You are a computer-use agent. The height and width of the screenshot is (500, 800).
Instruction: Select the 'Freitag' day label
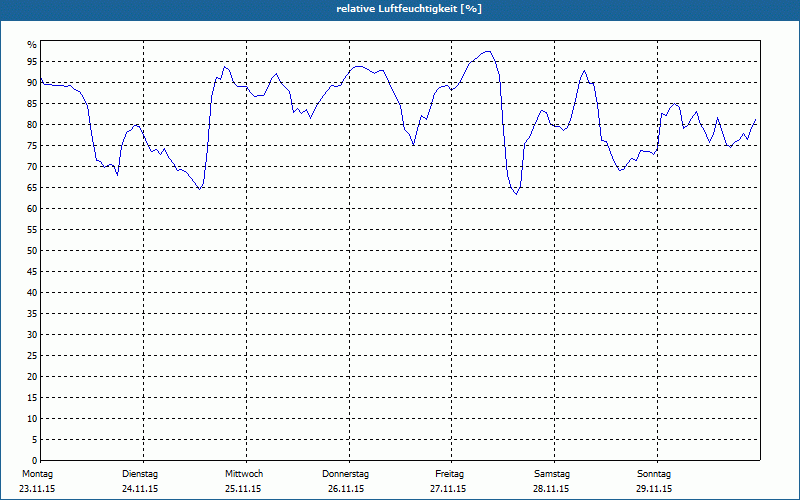(x=449, y=474)
